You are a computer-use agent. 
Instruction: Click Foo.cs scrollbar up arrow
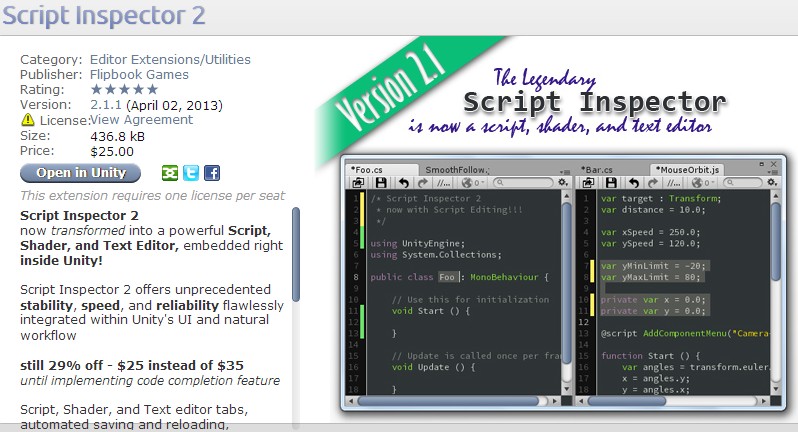click(x=566, y=195)
